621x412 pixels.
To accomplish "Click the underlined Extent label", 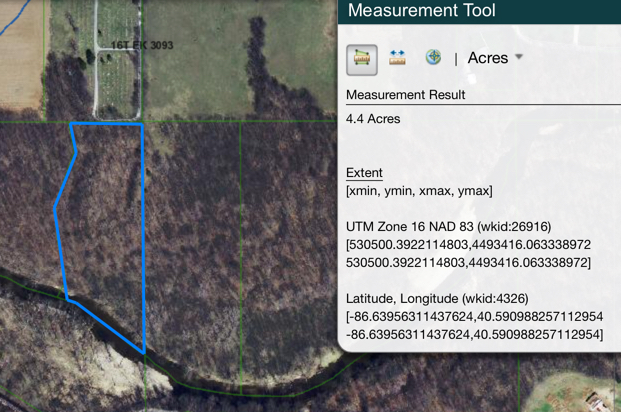I will pyautogui.click(x=364, y=173).
